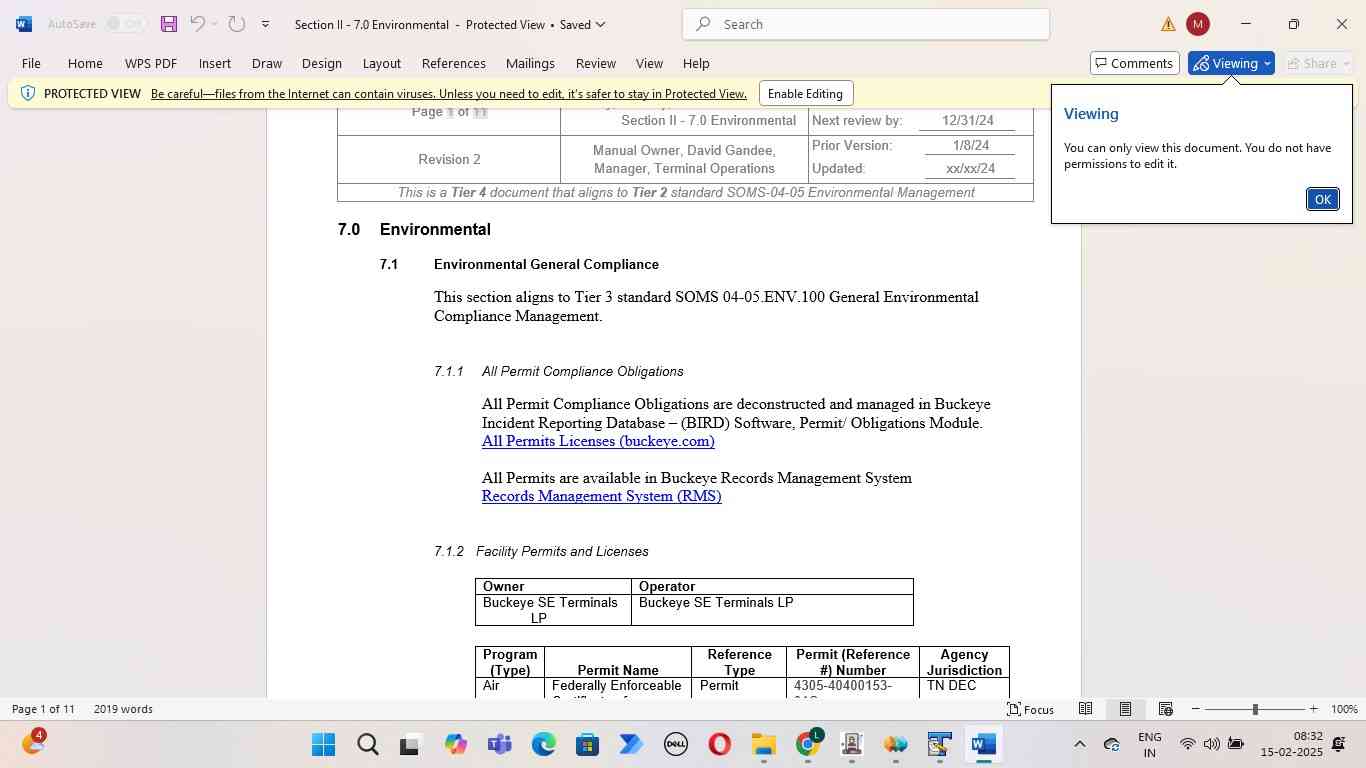This screenshot has height=768, width=1366.
Task: Open Power Automate from the taskbar
Action: 631,745
